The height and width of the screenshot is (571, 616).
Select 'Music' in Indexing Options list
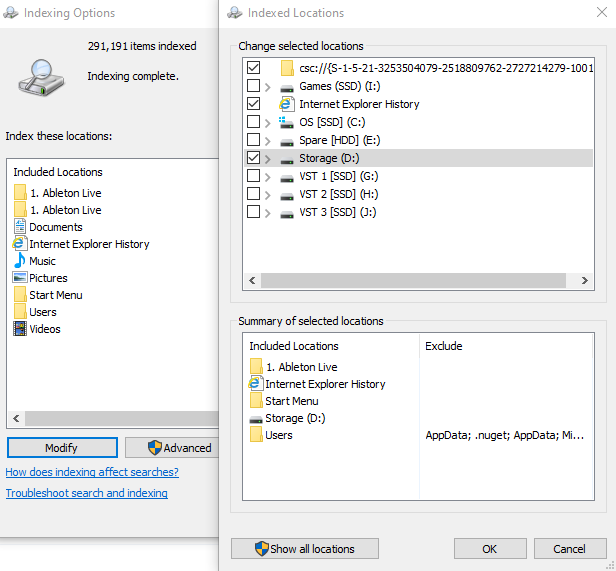[35, 261]
